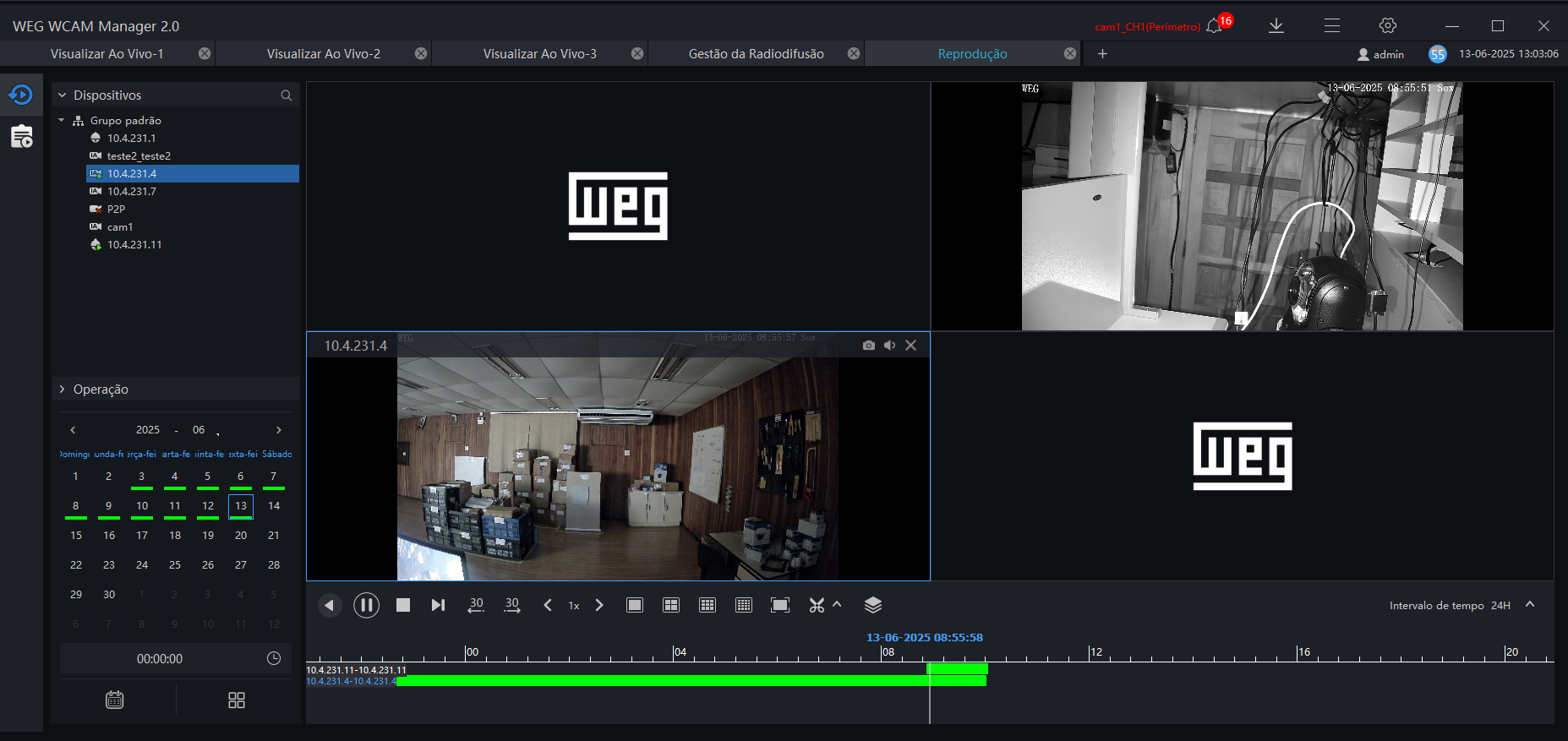Go to previous month in calendar
This screenshot has height=741, width=1568.
click(73, 430)
